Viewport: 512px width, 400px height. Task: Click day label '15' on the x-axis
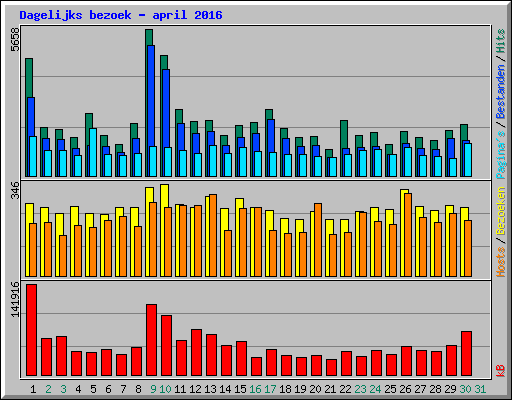240,389
